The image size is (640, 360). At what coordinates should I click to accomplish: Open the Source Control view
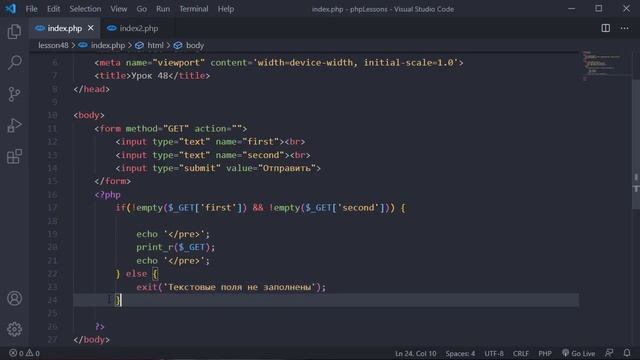pyautogui.click(x=14, y=94)
